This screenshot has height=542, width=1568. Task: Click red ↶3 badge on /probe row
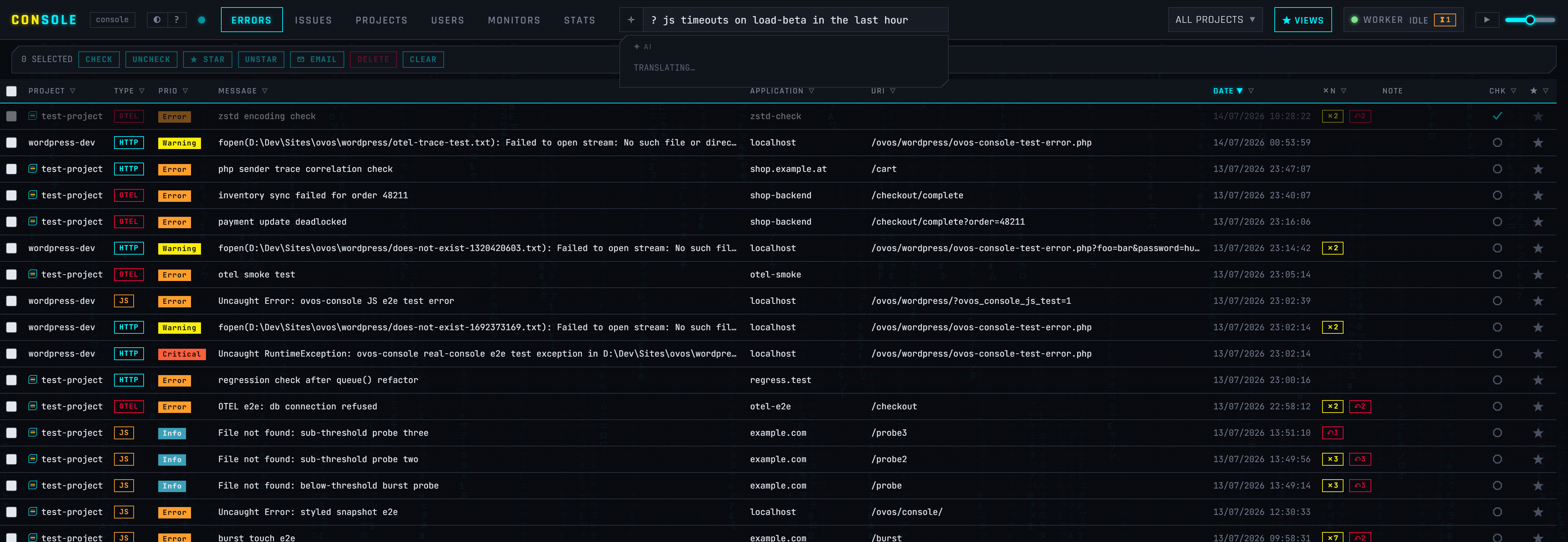pos(1360,485)
